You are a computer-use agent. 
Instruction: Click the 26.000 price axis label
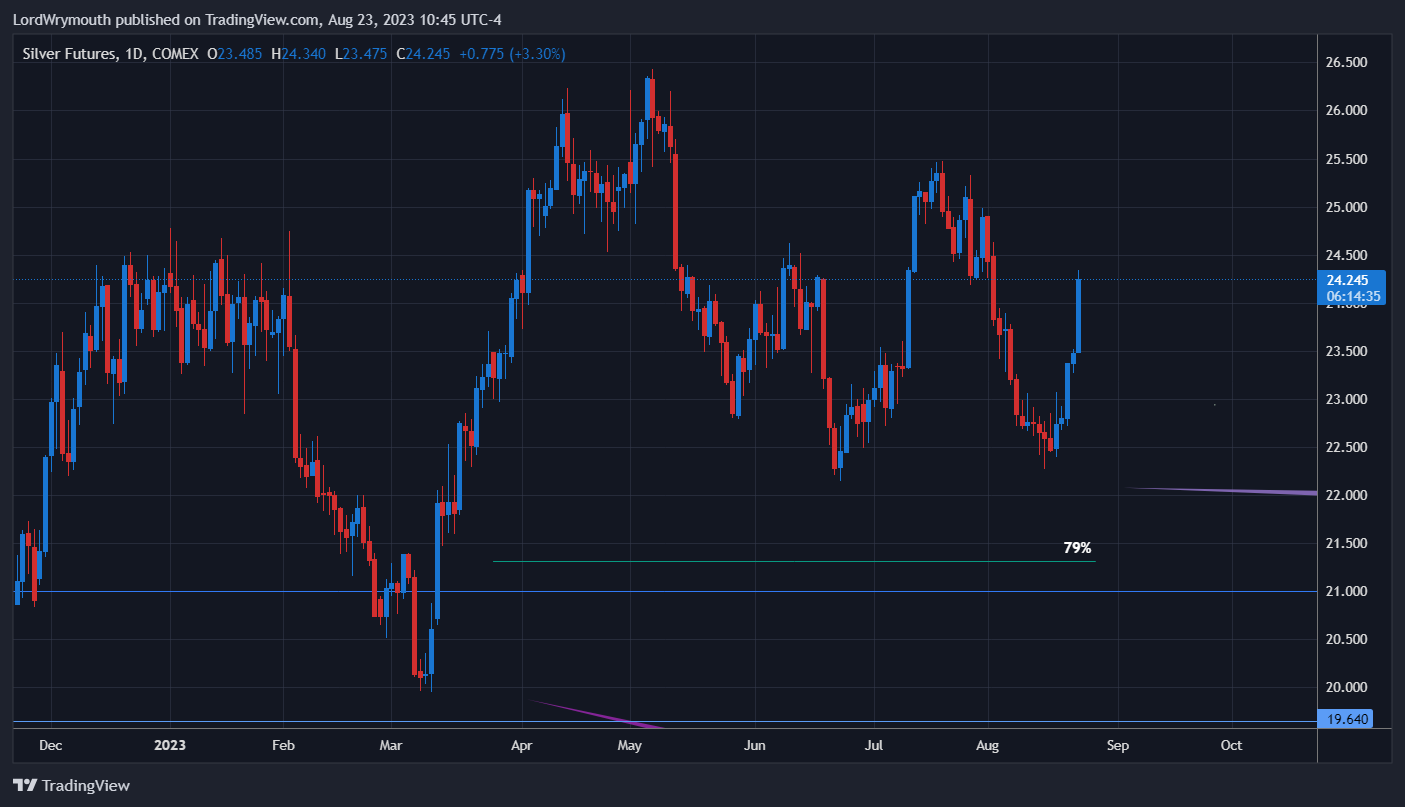(1346, 110)
